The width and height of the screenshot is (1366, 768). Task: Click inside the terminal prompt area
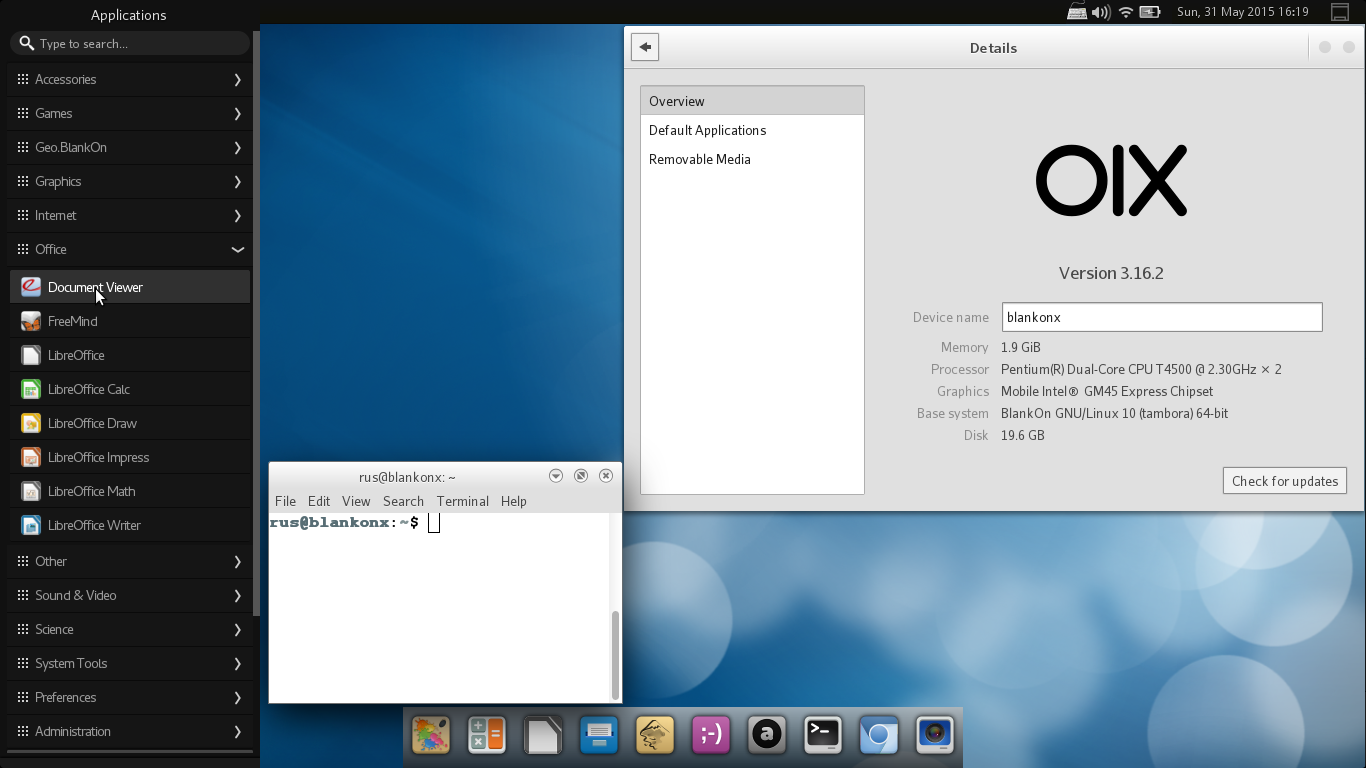pos(439,607)
